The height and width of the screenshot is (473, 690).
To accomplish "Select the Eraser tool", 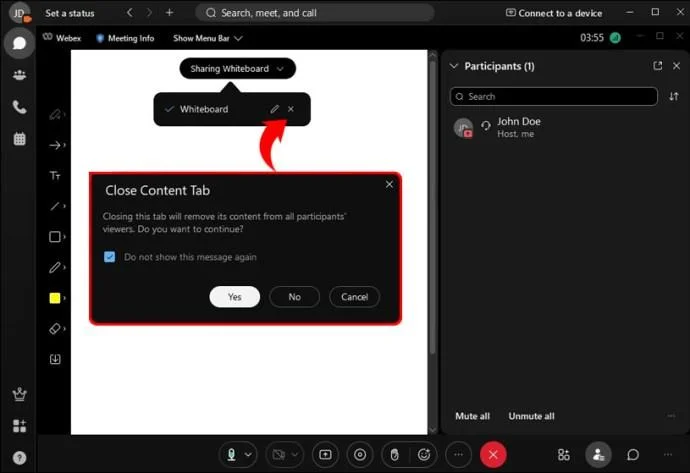I will [55, 329].
